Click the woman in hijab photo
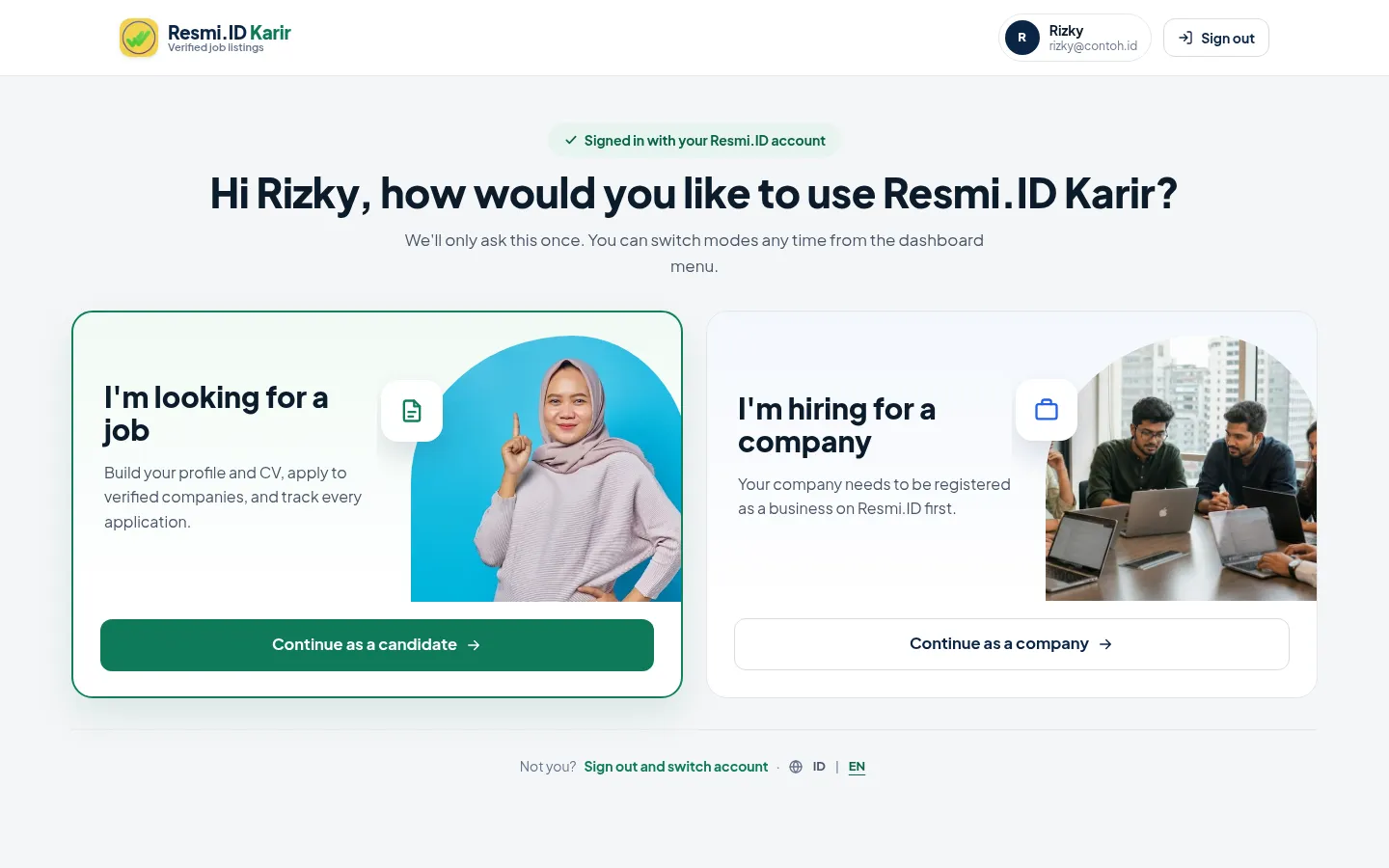The height and width of the screenshot is (868, 1389). 547,469
